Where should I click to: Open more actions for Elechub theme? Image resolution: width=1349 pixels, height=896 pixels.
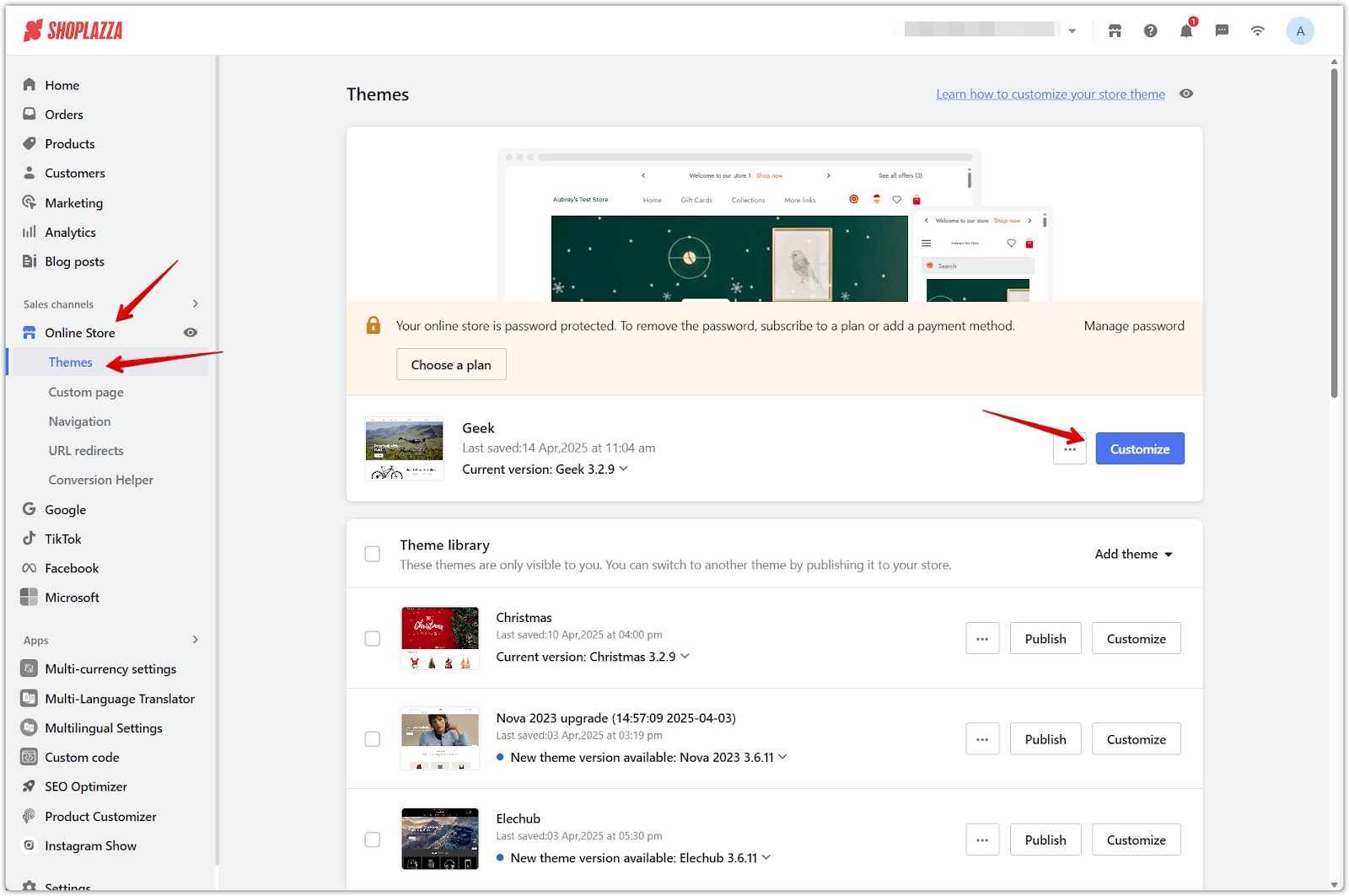pos(982,840)
